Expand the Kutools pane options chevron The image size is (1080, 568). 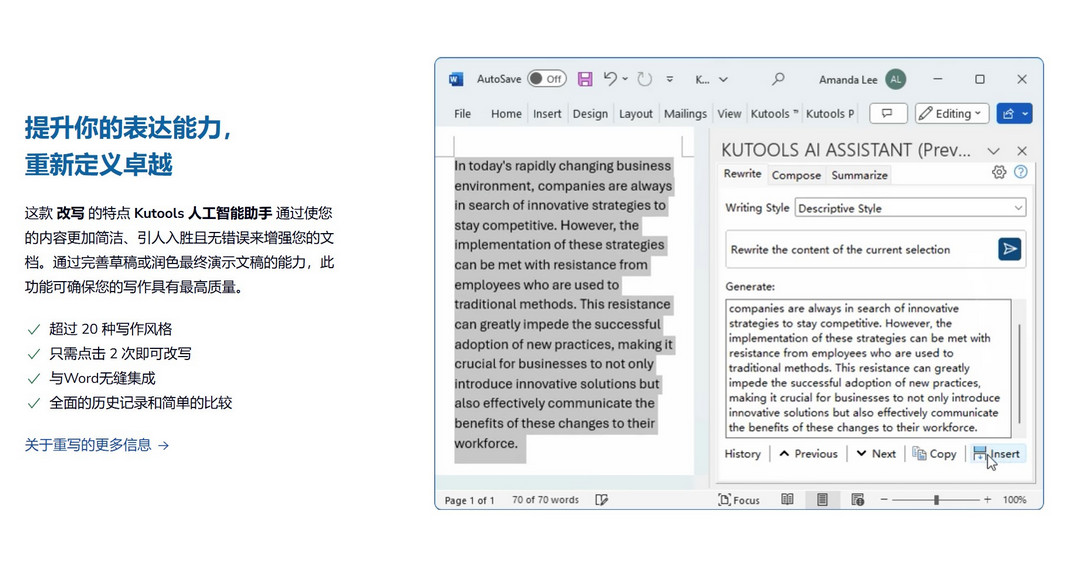click(994, 150)
